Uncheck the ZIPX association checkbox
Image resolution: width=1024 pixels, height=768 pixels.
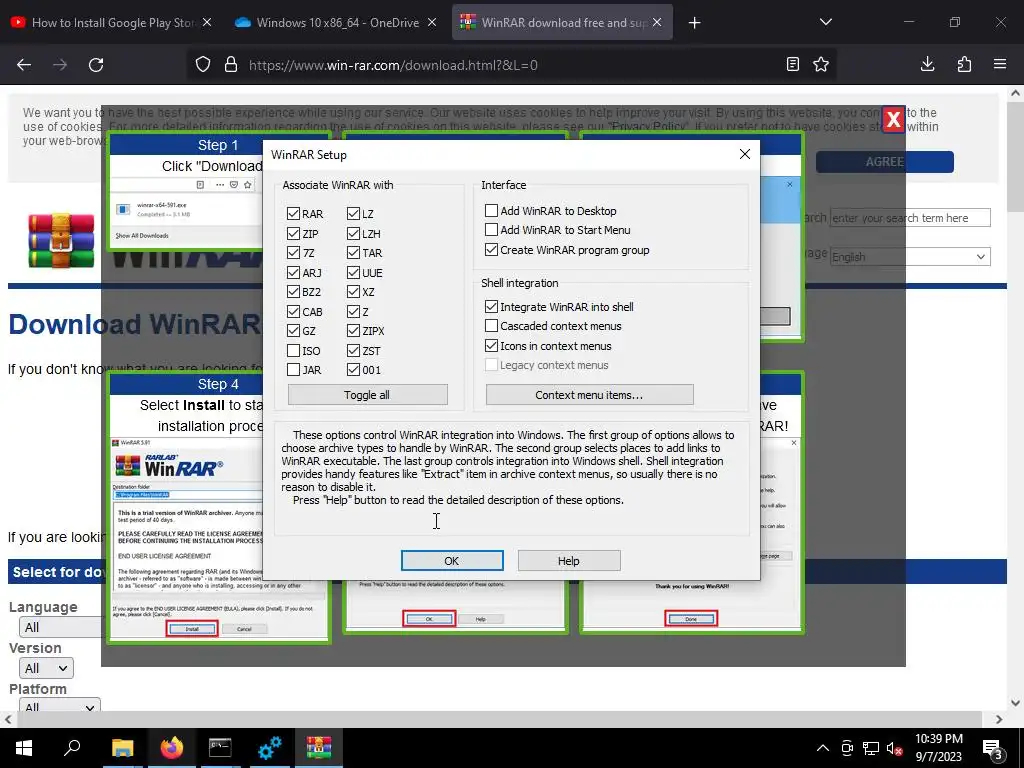[353, 330]
